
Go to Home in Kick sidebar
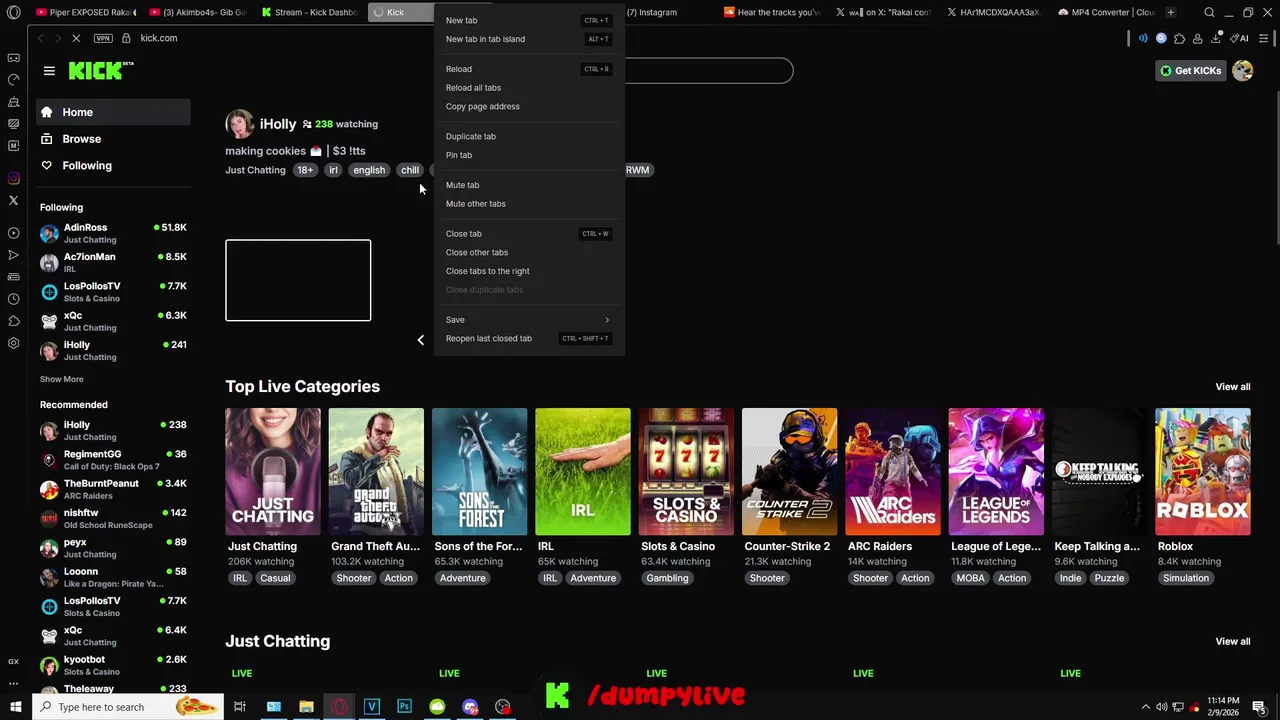pyautogui.click(x=113, y=112)
